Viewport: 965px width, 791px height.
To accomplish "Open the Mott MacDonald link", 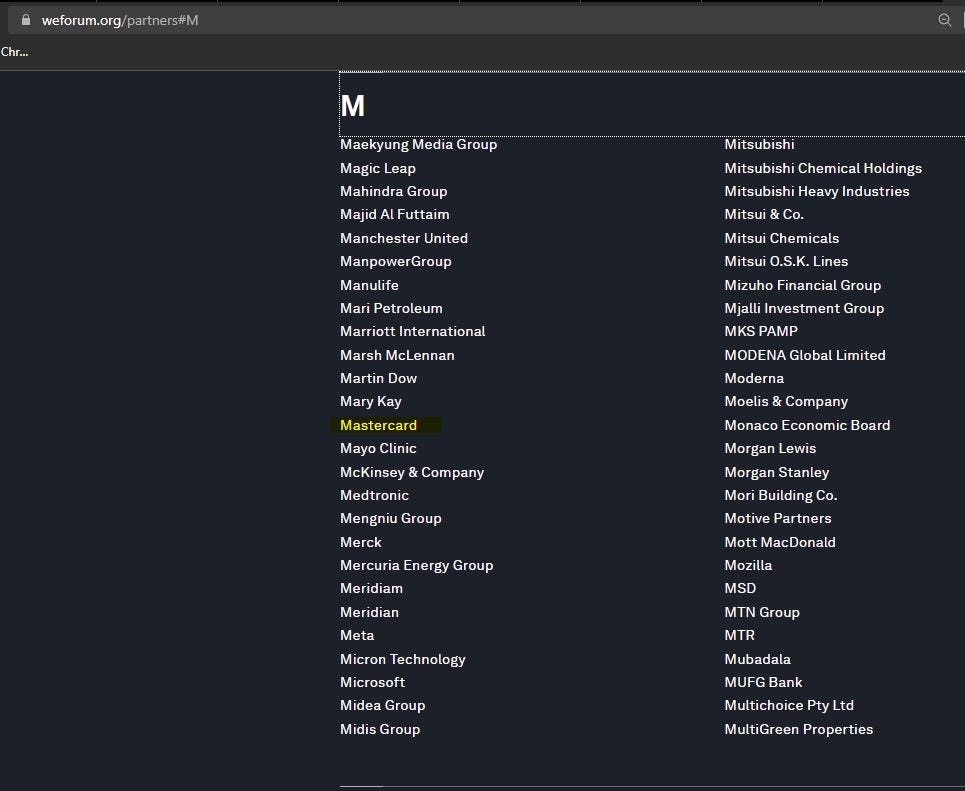I will [780, 542].
